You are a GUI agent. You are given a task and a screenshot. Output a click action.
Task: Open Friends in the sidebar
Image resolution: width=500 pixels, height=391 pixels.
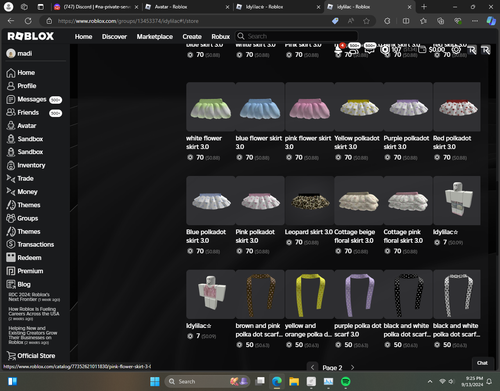(34, 113)
